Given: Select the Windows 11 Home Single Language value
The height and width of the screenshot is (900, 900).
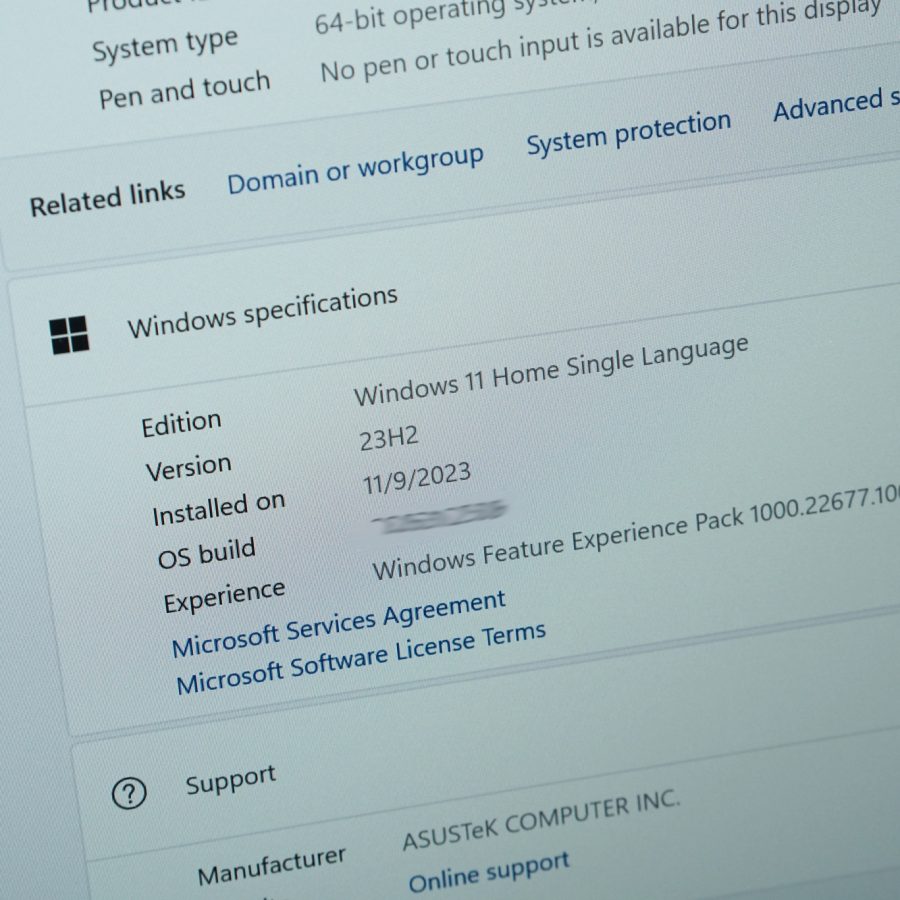Looking at the screenshot, I should click(x=551, y=371).
